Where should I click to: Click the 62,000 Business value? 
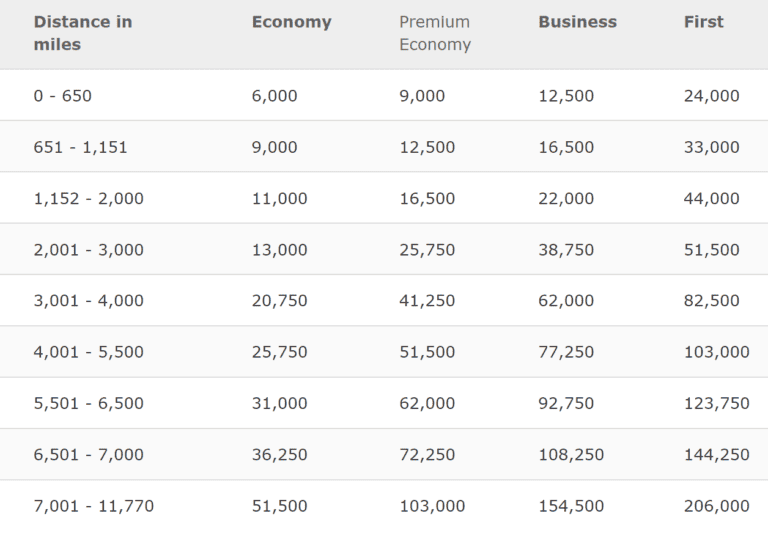click(x=566, y=300)
